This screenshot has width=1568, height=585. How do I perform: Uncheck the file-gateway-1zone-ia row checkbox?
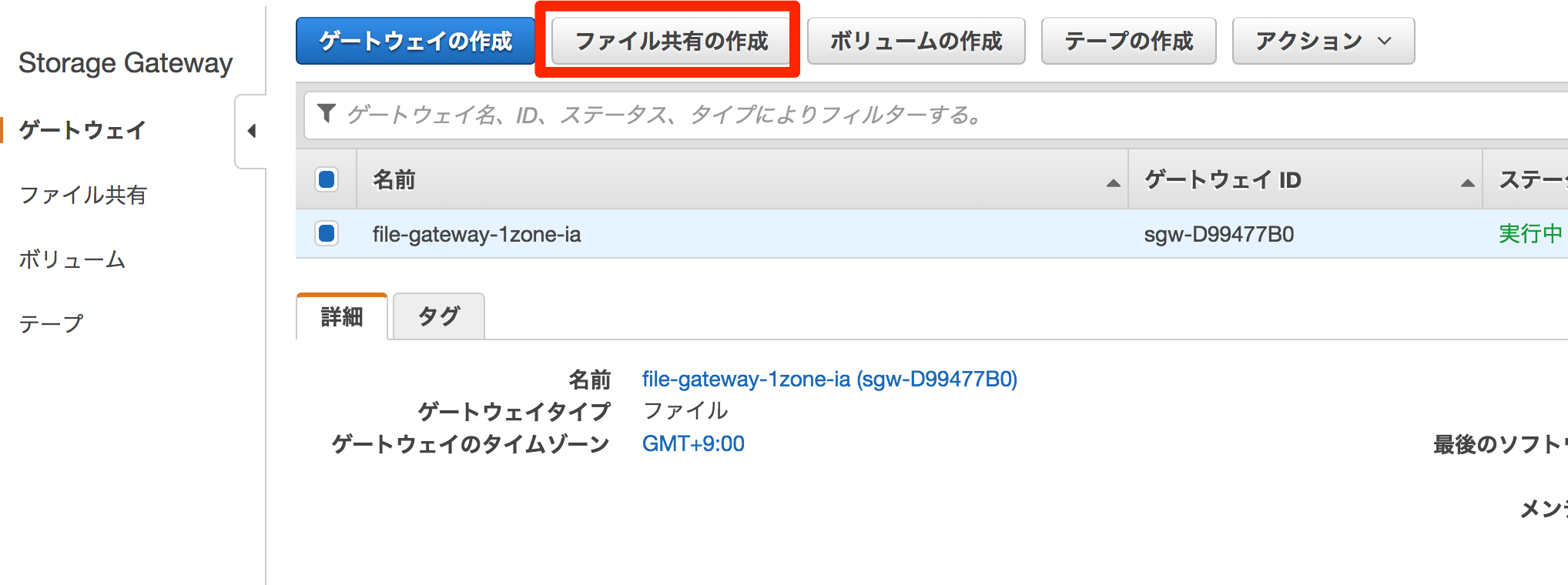tap(327, 233)
